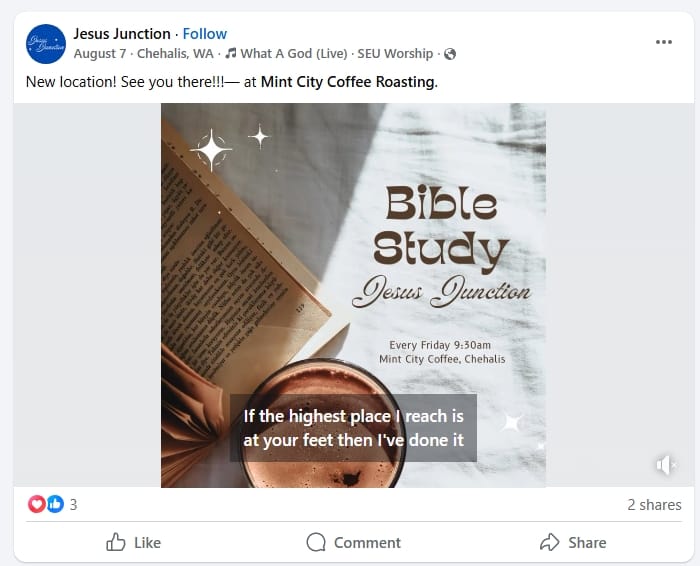Click the globe public audience icon
The image size is (700, 566).
(450, 53)
